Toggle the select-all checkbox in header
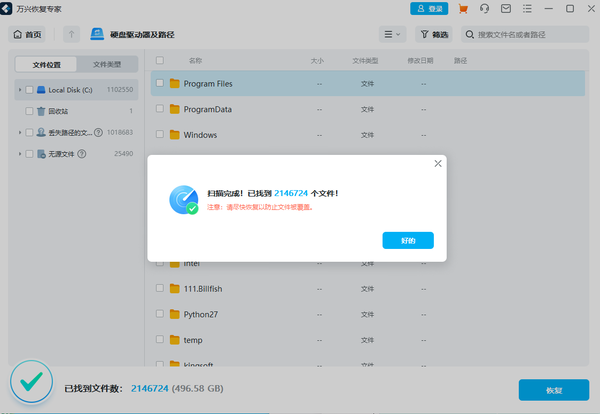The image size is (600, 414). (x=160, y=61)
